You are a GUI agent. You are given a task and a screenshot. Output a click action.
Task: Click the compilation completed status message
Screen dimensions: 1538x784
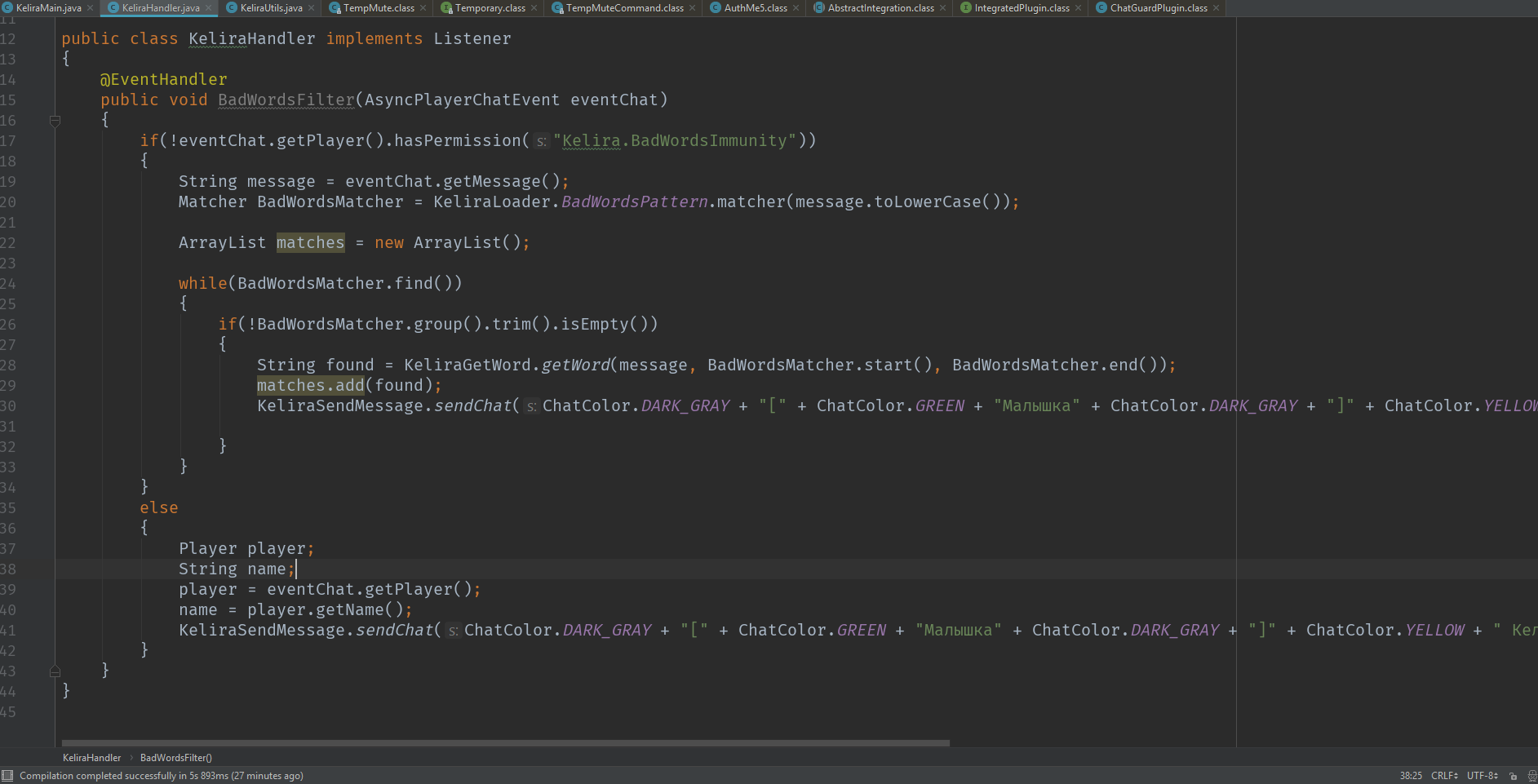tap(162, 776)
